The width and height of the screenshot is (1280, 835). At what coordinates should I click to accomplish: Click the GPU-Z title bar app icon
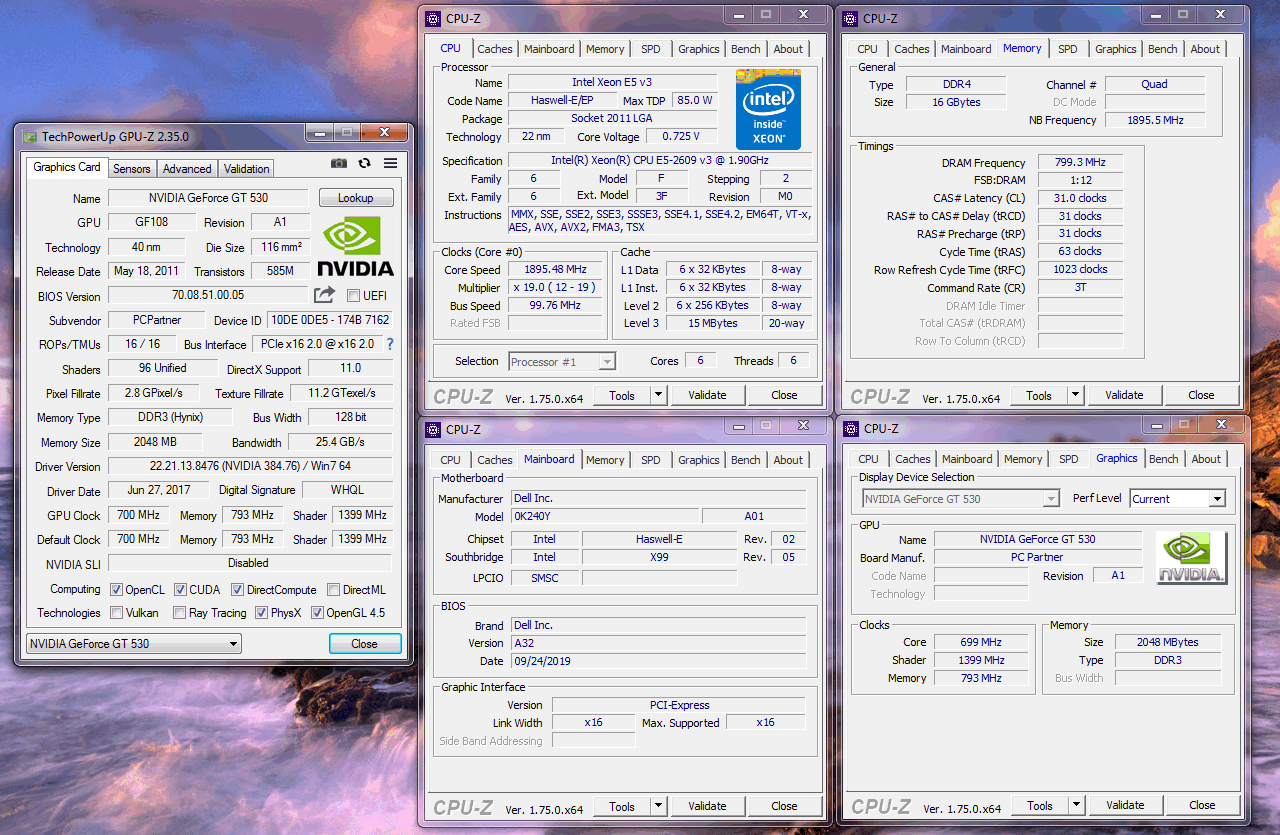29,137
